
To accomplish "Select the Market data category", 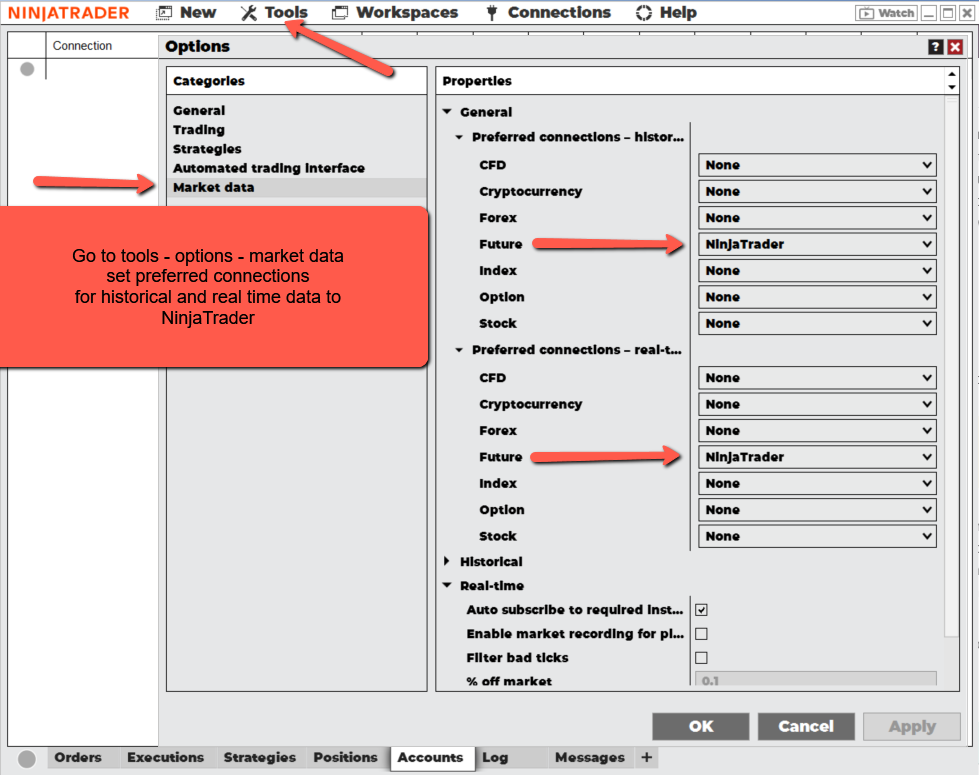I will coord(297,188).
